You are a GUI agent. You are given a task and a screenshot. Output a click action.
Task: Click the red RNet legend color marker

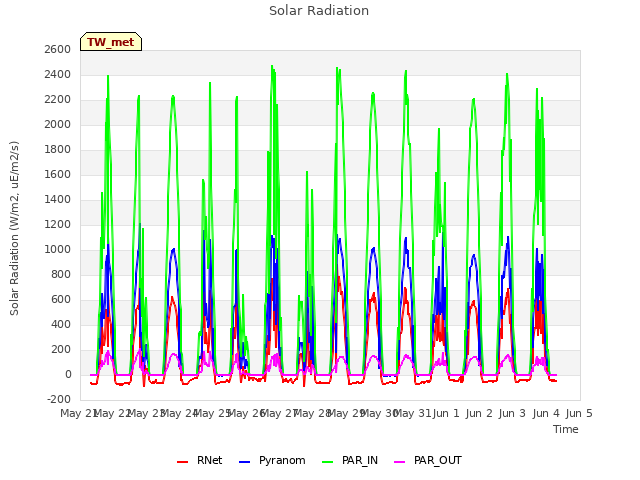click(x=182, y=462)
